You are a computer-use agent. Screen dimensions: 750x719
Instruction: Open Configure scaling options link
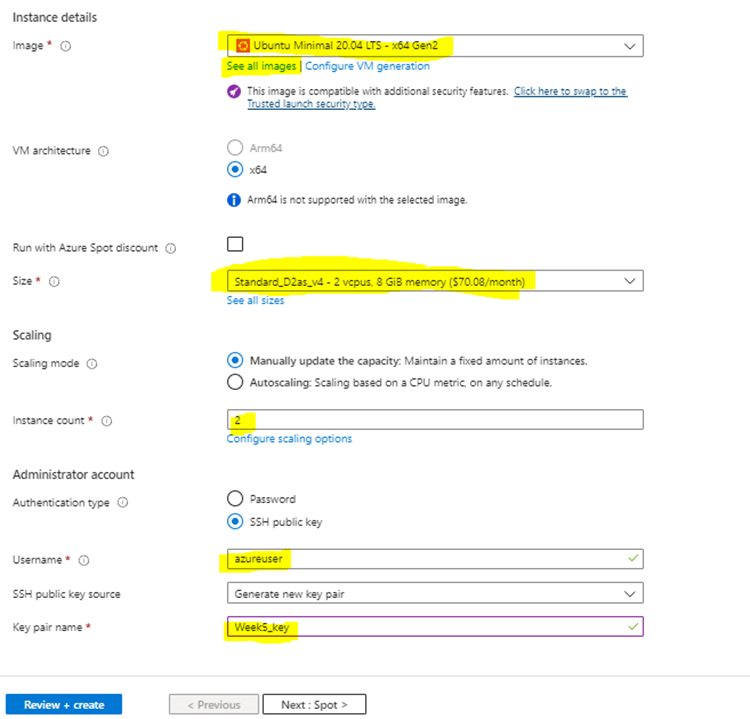pyautogui.click(x=289, y=439)
